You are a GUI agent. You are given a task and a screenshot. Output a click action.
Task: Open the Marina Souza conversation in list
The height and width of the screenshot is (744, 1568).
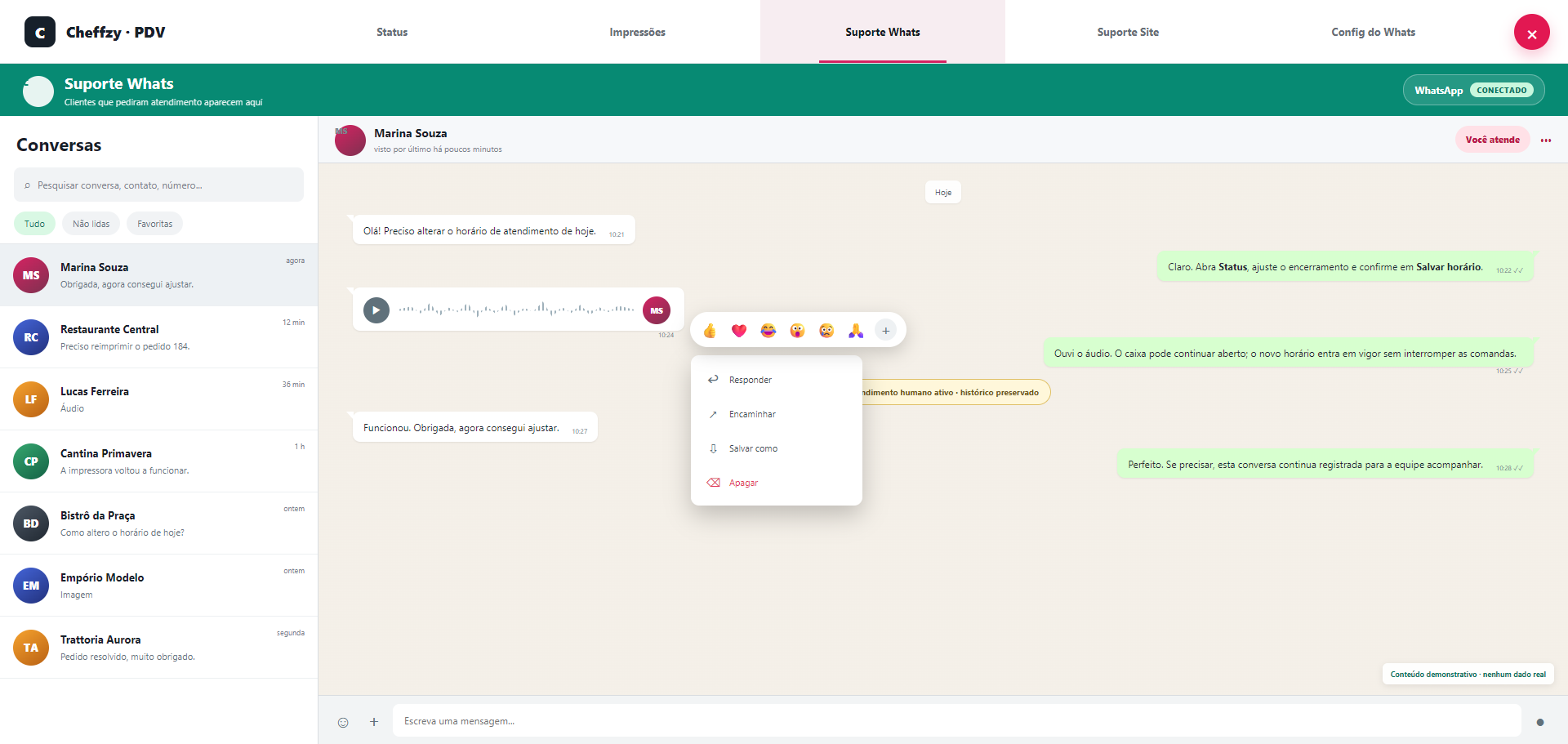coord(158,275)
